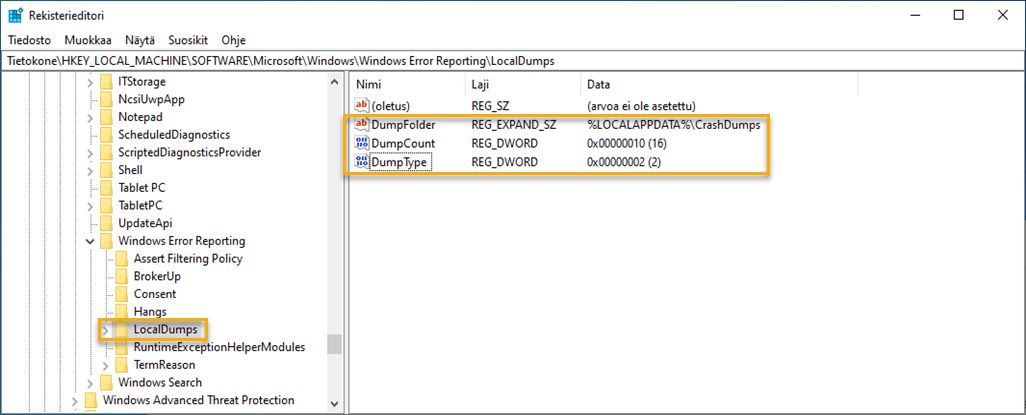Expand the Windows Search key
This screenshot has height=415, width=1026.
90,382
